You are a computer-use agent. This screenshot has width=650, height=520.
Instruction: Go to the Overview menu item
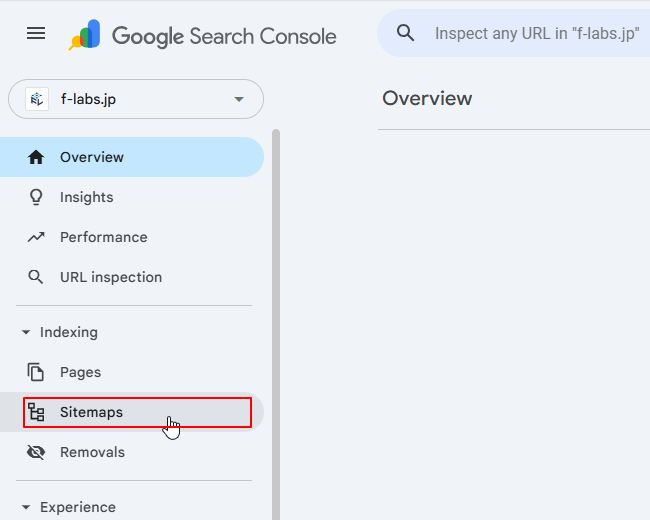[x=132, y=157]
